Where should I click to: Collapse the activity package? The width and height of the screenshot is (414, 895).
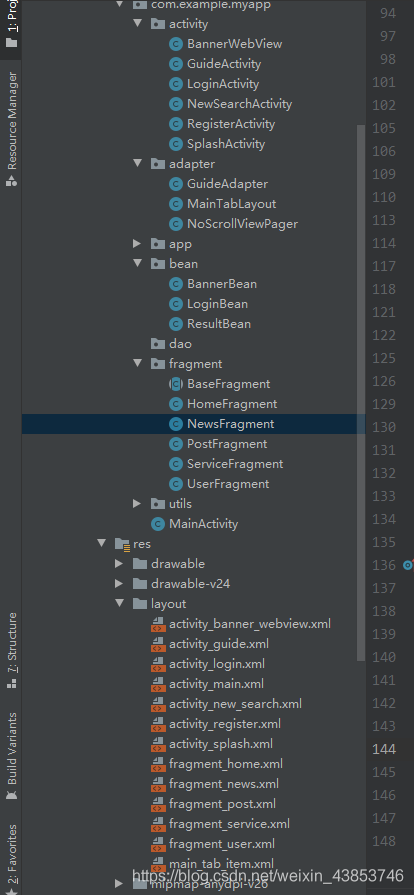[x=137, y=23]
